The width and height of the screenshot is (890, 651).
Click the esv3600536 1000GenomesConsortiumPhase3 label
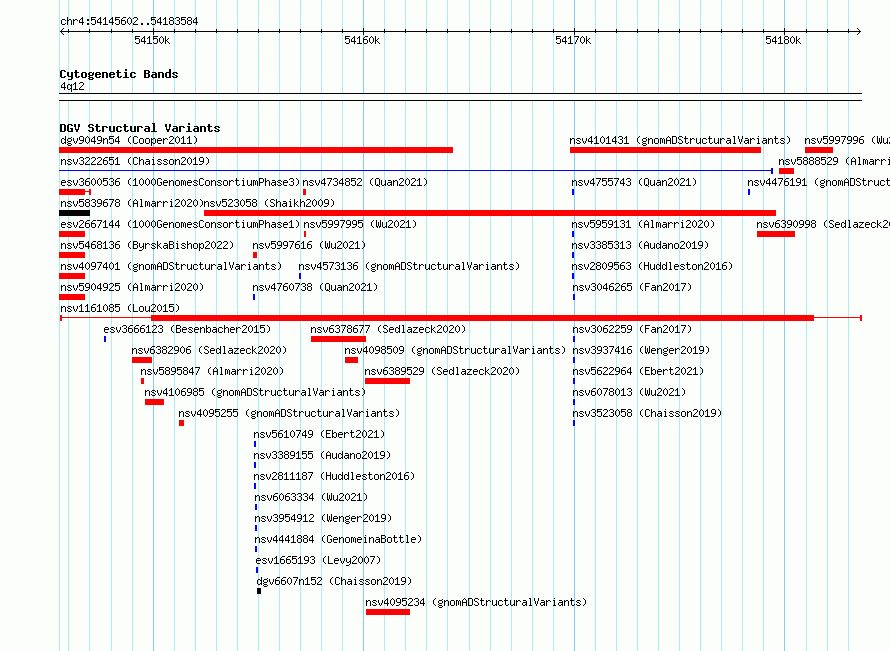click(180, 182)
